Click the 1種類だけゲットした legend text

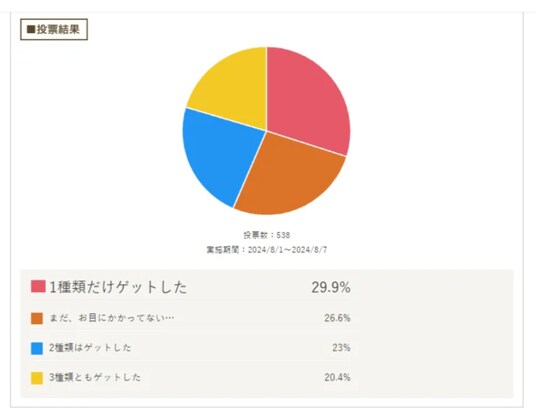118,287
